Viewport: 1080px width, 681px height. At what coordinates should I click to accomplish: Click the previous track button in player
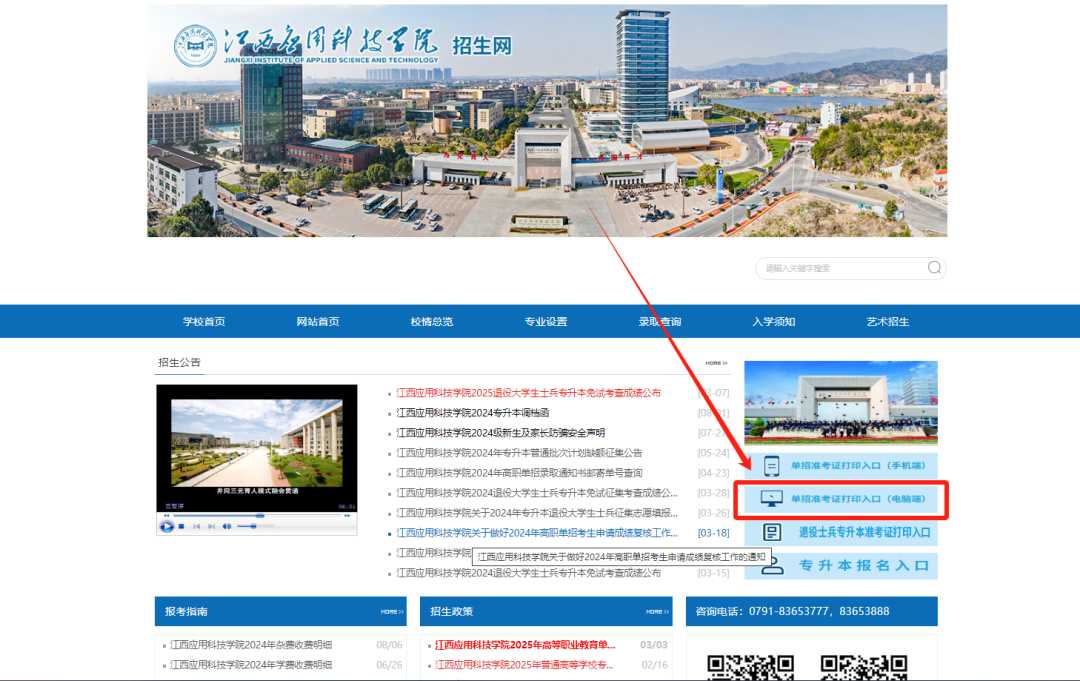(196, 526)
